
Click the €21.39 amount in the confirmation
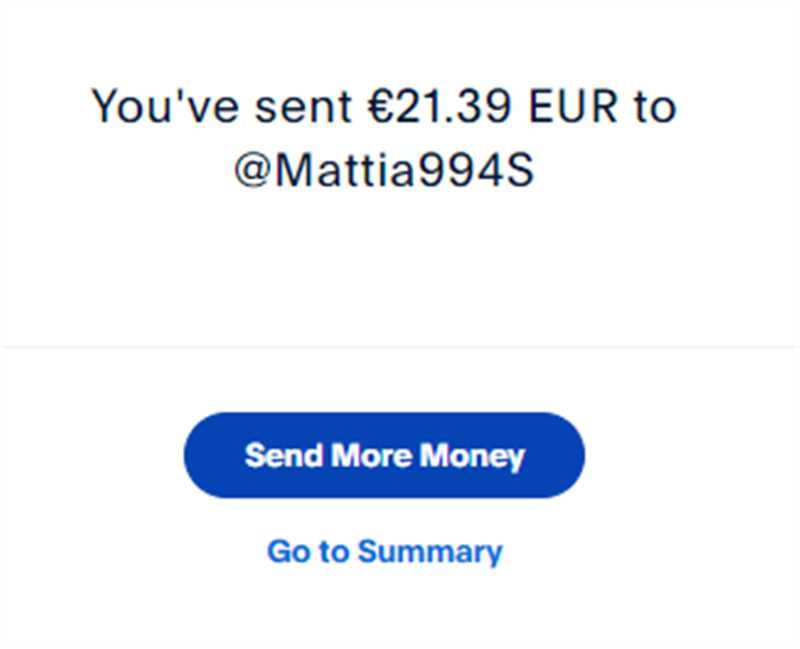pyautogui.click(x=439, y=106)
